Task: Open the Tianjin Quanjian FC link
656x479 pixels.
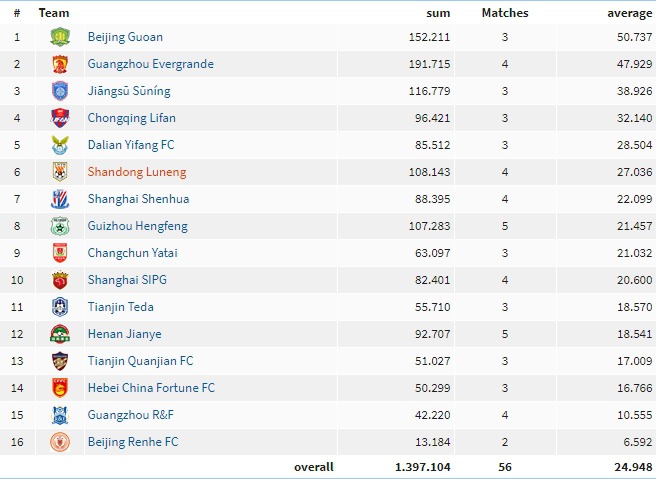Action: tap(141, 361)
